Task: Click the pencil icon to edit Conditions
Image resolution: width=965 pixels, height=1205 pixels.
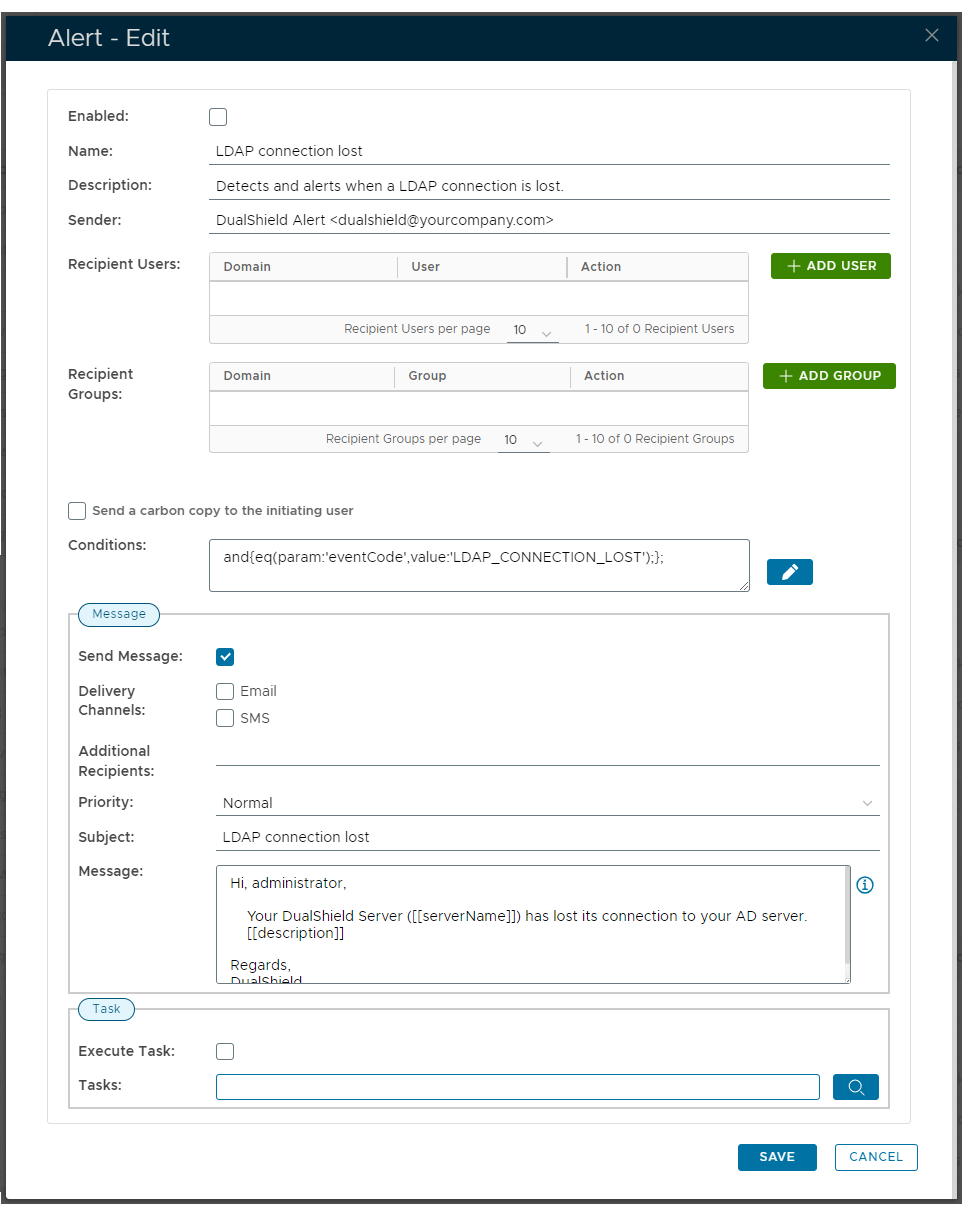Action: tap(789, 572)
